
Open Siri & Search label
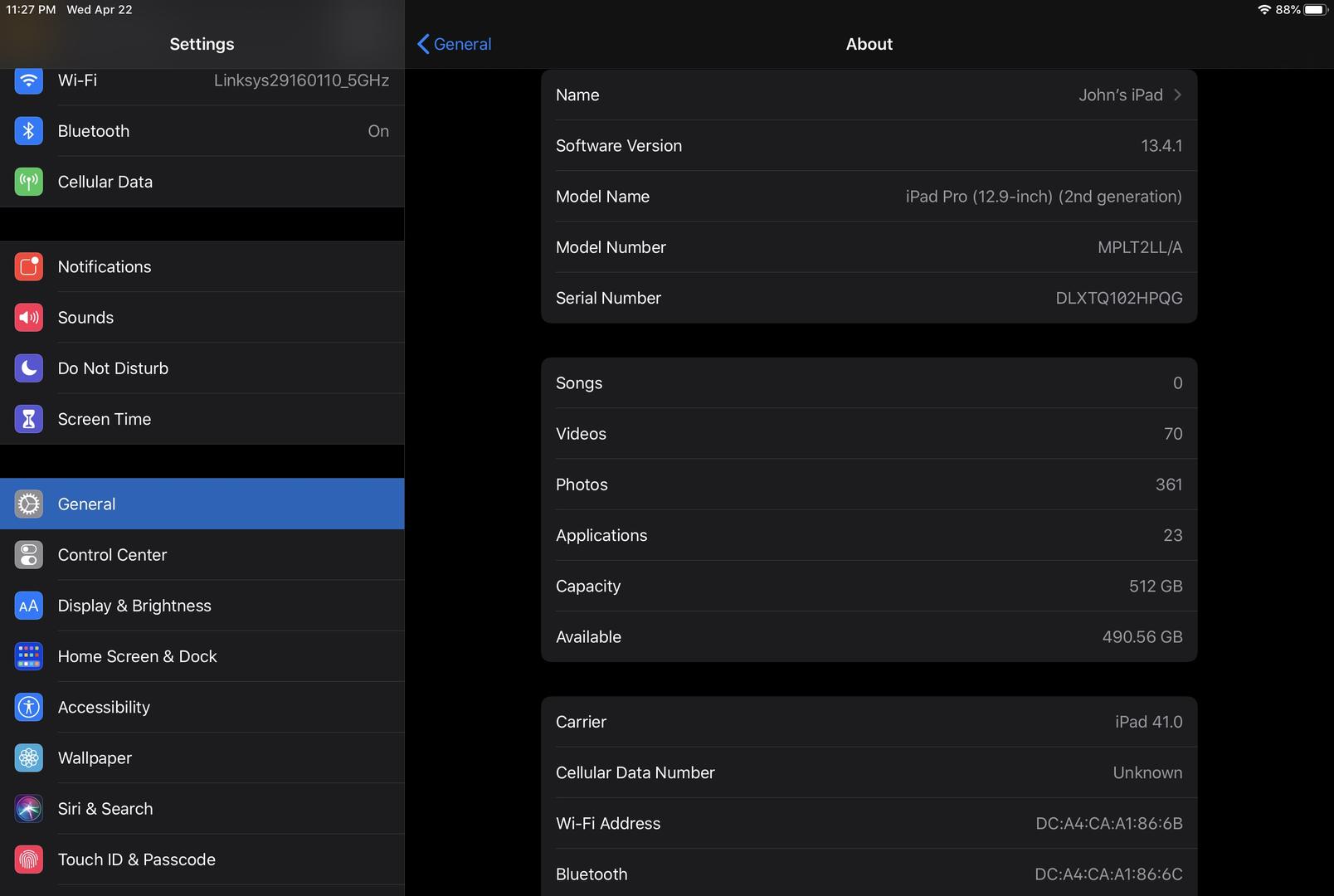click(x=105, y=809)
